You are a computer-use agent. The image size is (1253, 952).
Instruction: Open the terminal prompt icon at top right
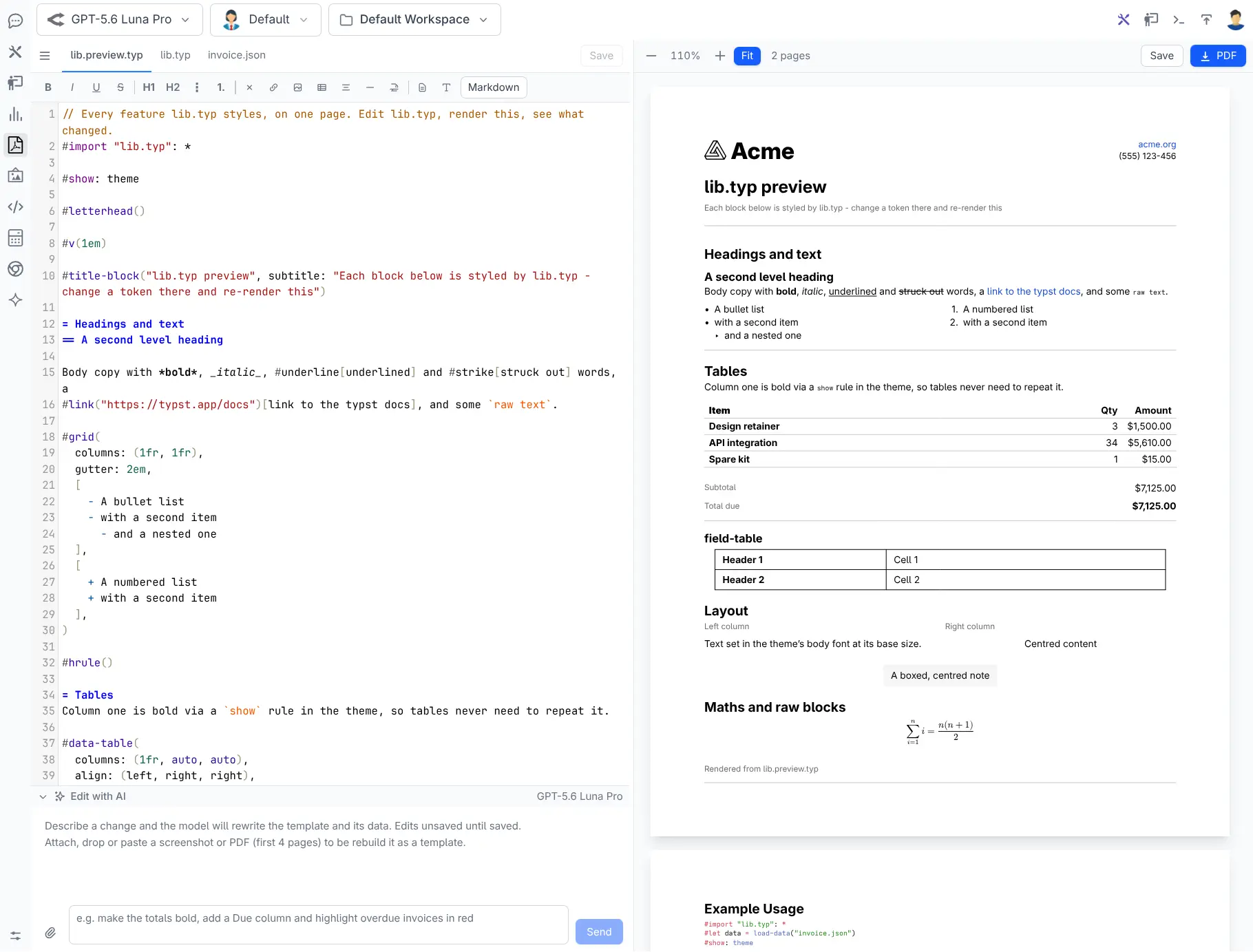coord(1179,19)
